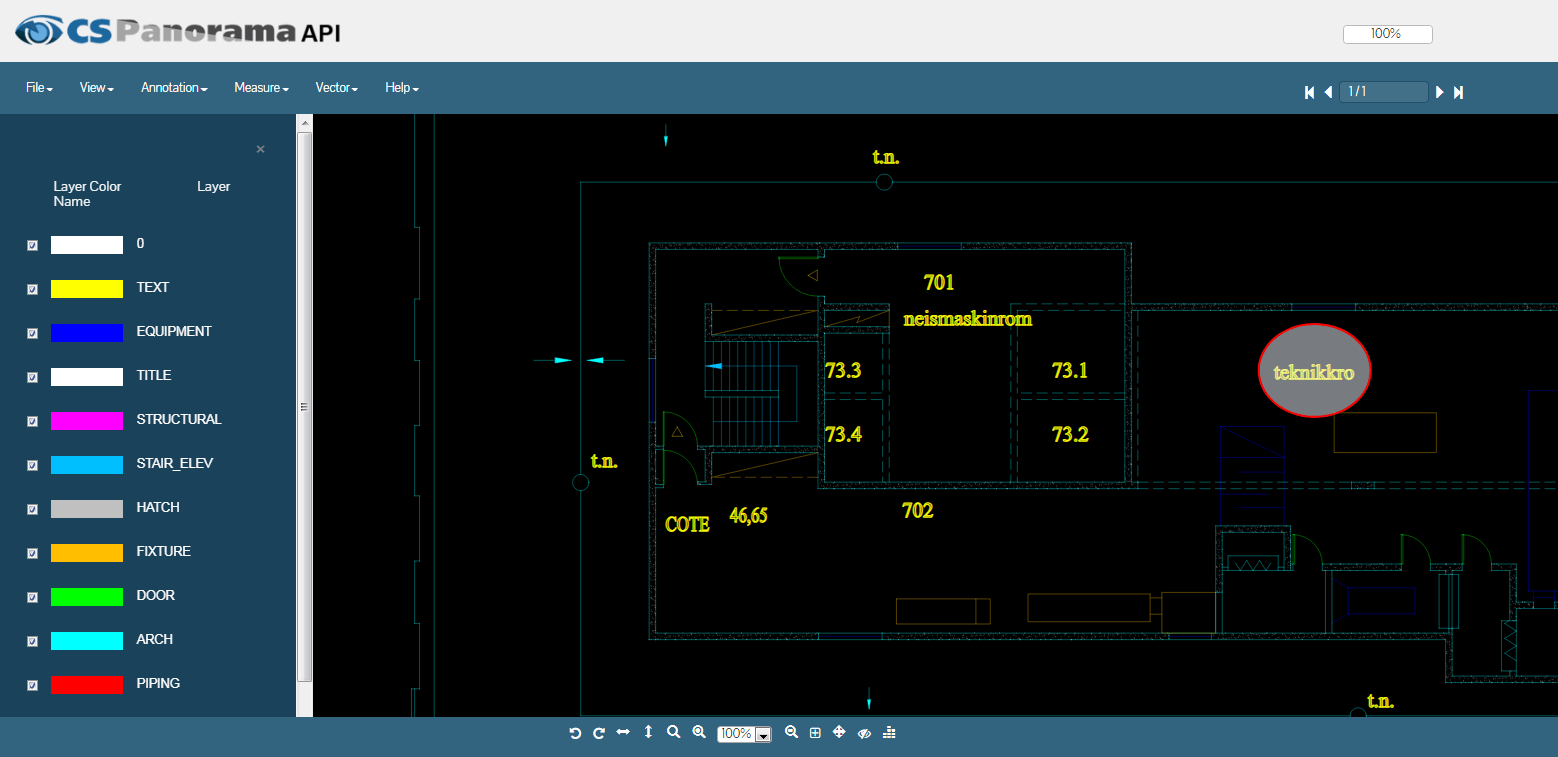Expand the Measure dropdown menu
This screenshot has width=1558, height=757.
pos(261,88)
